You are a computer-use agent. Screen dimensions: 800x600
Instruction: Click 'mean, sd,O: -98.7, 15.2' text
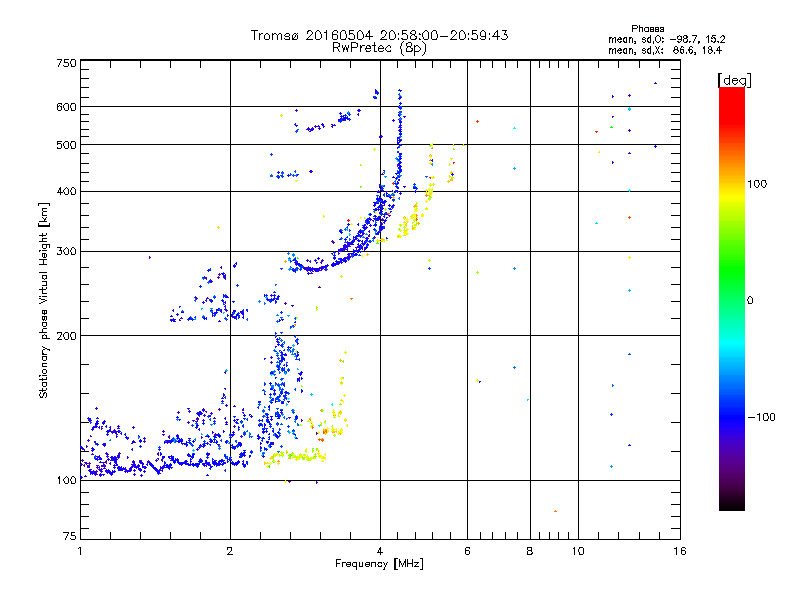click(x=666, y=39)
